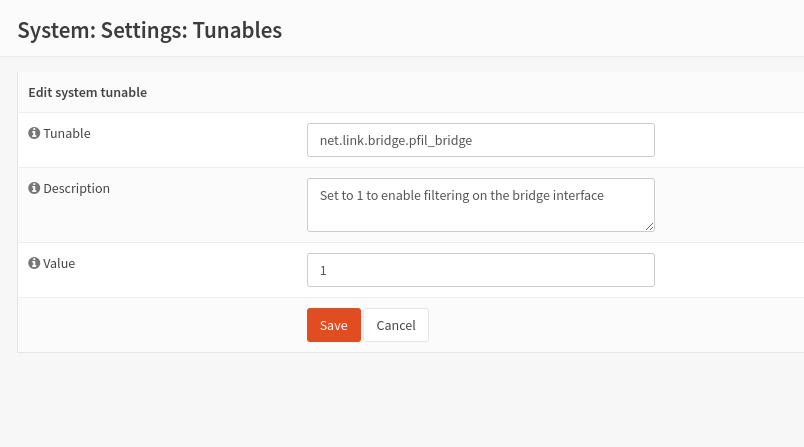Click the blank page area below the form
The image size is (804, 447).
tap(400, 400)
